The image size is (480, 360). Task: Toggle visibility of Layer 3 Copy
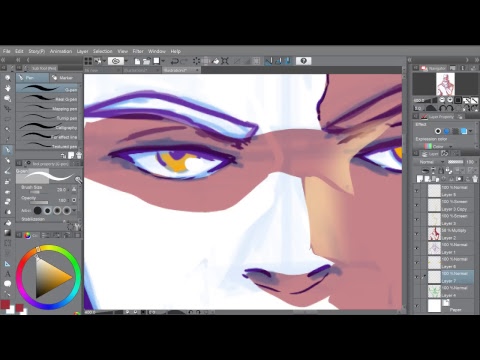(417, 205)
